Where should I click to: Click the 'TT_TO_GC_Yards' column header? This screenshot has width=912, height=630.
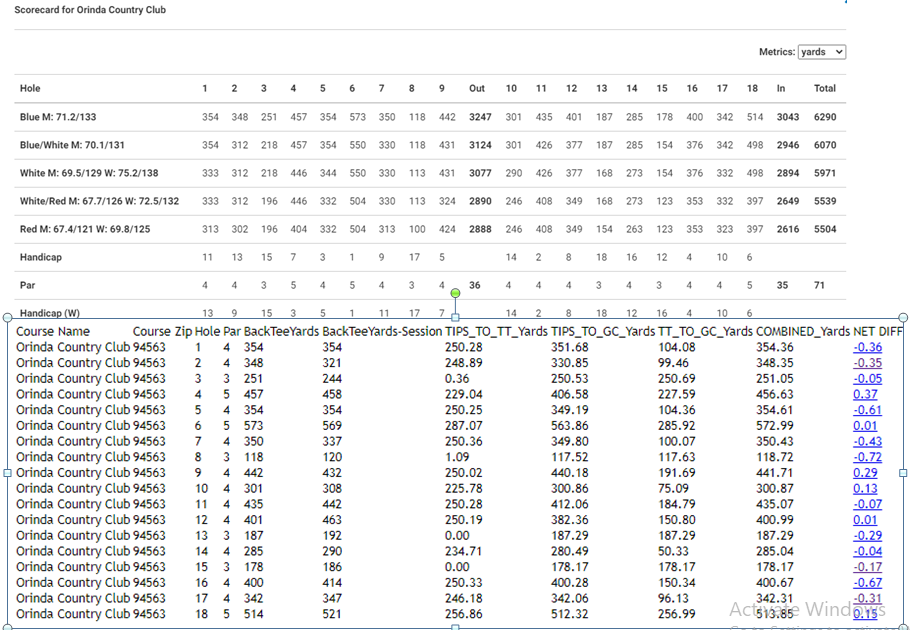coord(706,332)
